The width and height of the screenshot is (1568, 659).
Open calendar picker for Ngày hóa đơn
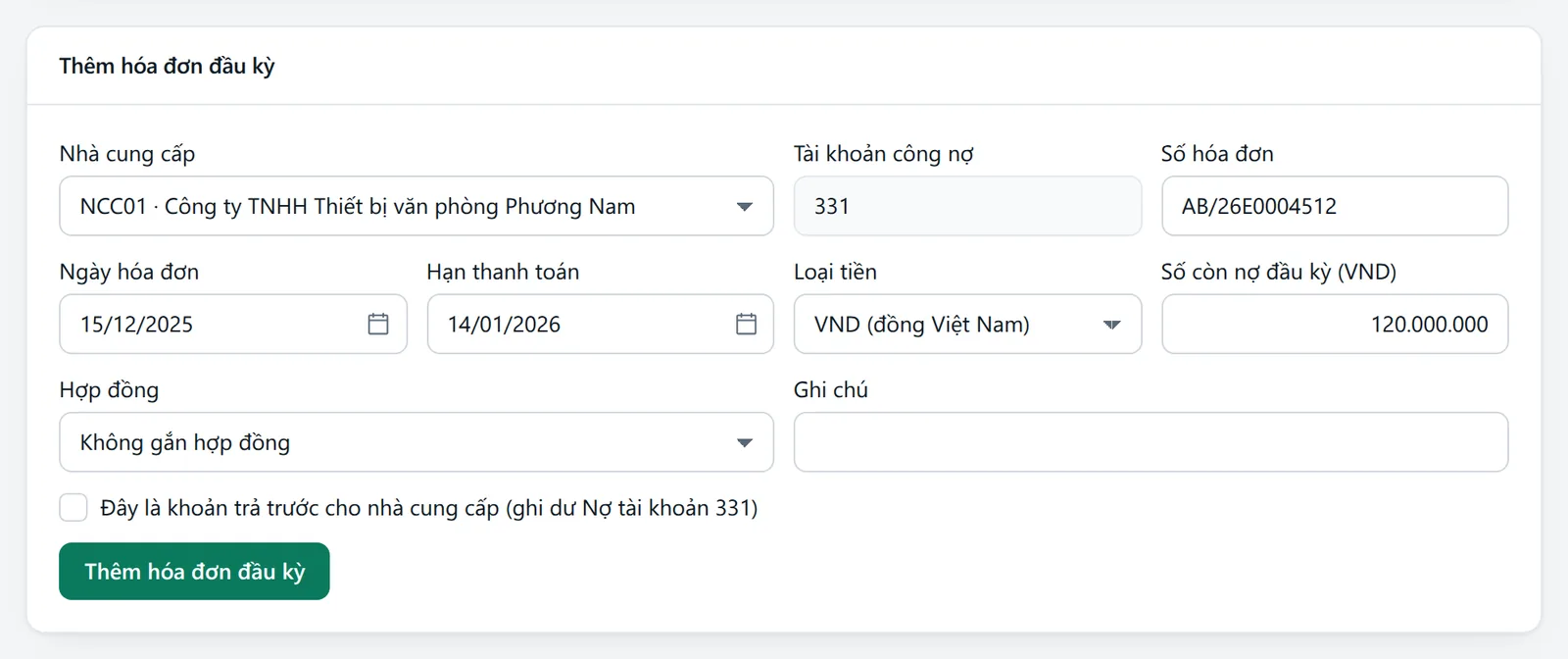tap(378, 324)
